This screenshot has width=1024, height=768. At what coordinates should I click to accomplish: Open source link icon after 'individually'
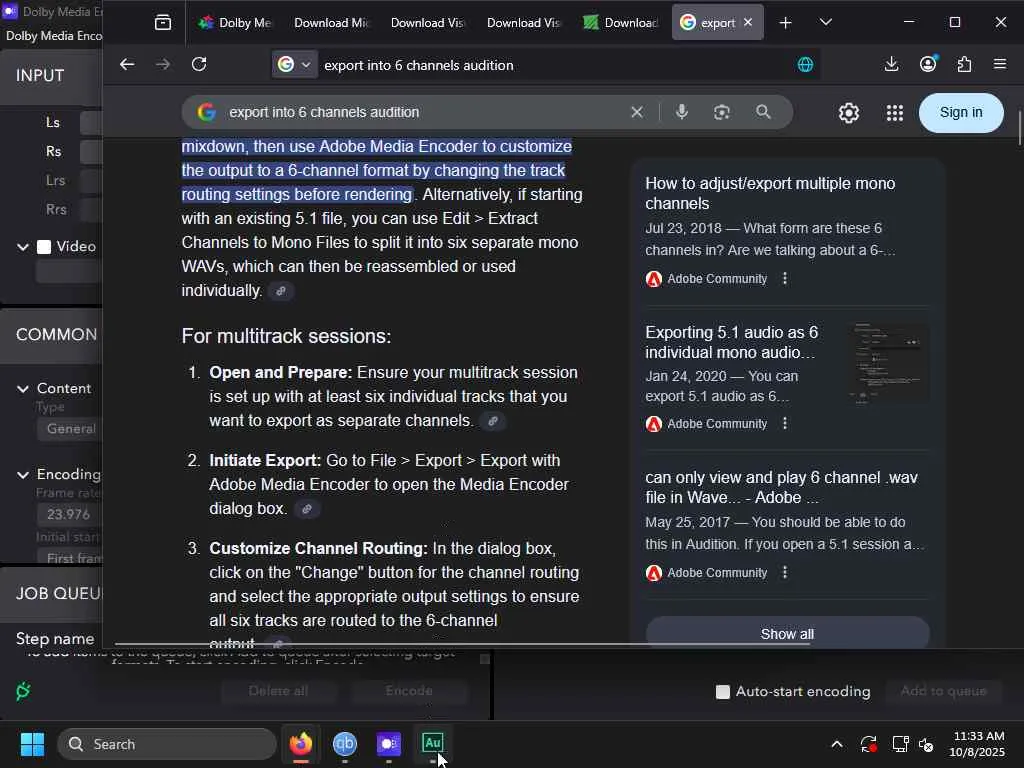281,291
